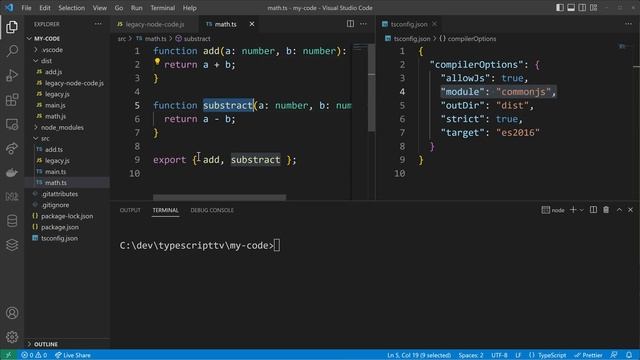640x360 pixels.
Task: Open more actions for math.ts editor group
Action: coord(363,24)
